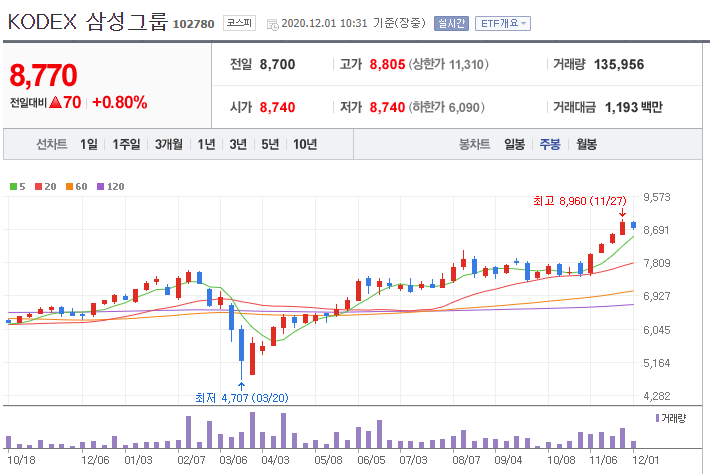The width and height of the screenshot is (710, 474).
Task: Open the ETF개요 dropdown
Action: pos(503,24)
